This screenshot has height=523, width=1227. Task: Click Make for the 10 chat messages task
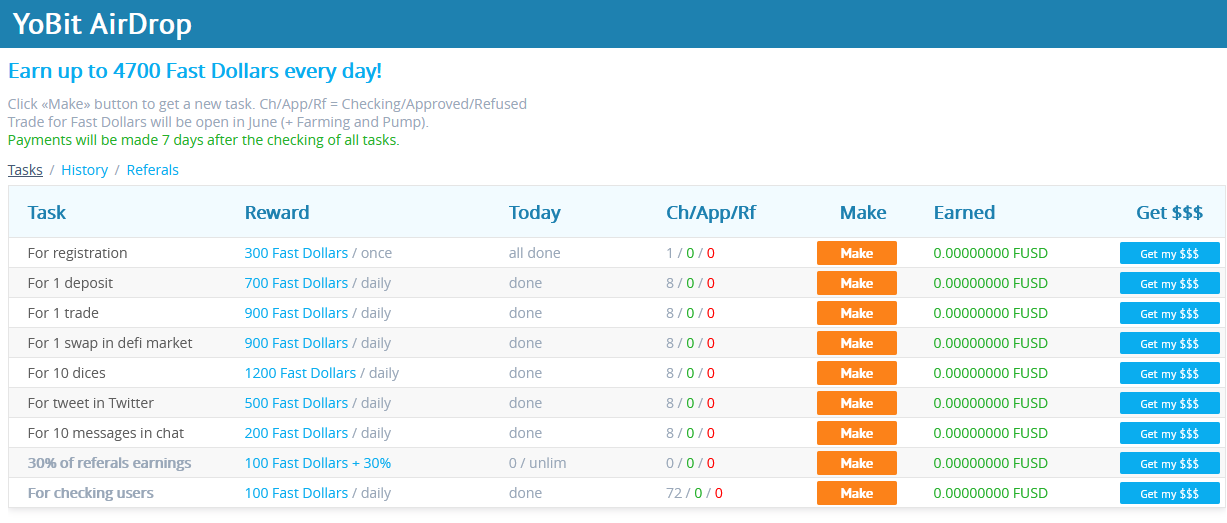point(857,433)
